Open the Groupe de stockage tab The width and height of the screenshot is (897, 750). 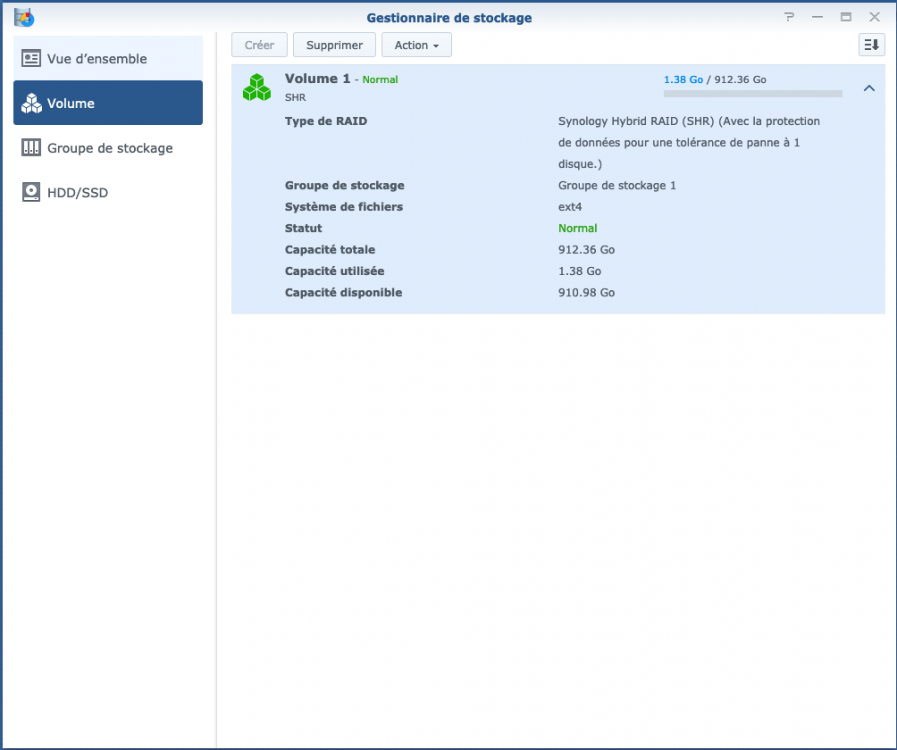coord(110,148)
